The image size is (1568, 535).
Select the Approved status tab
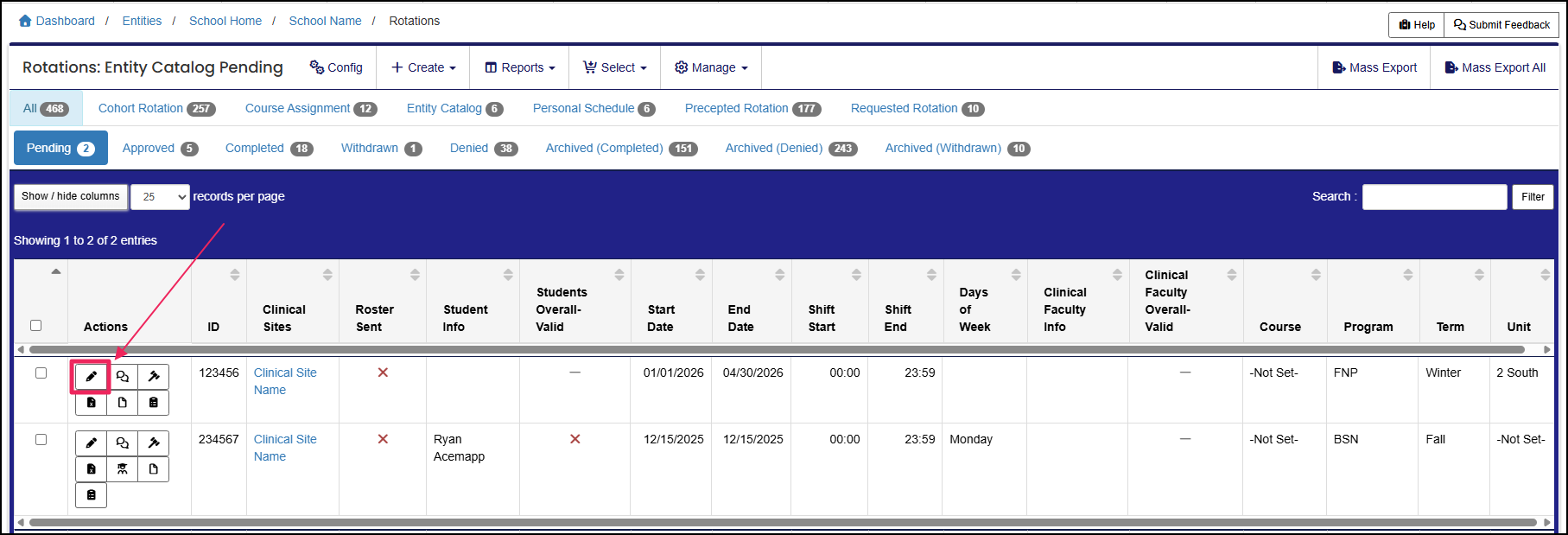click(x=159, y=149)
